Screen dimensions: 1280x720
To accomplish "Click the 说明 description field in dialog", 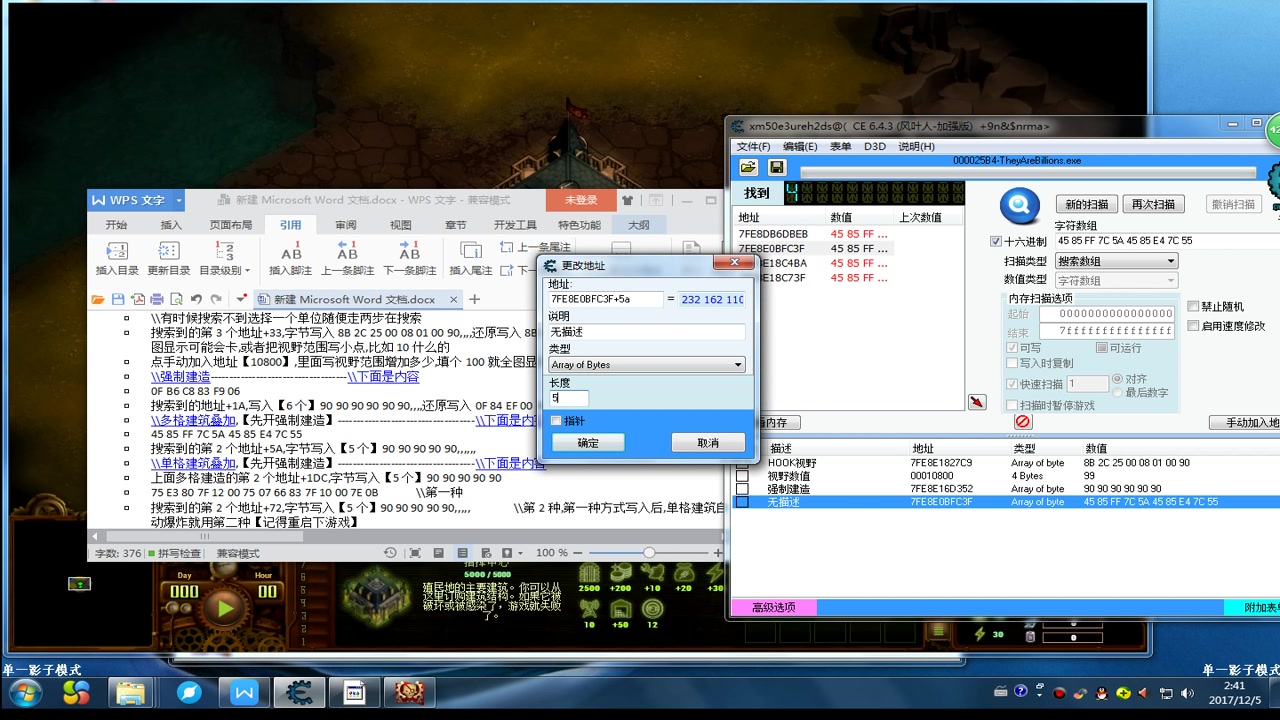I will pyautogui.click(x=646, y=332).
